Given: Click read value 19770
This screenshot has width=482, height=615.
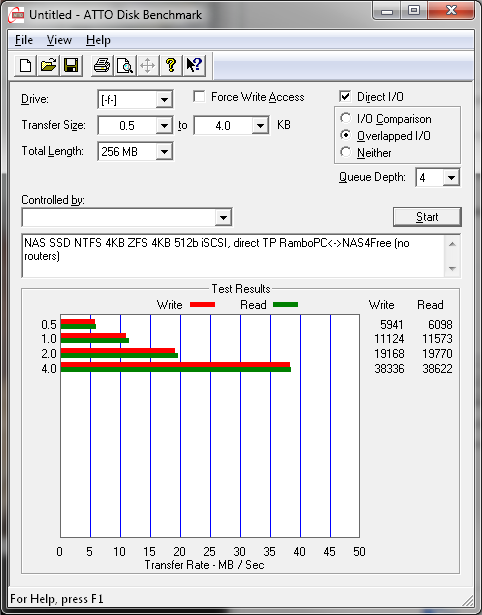Looking at the screenshot, I should (x=437, y=353).
